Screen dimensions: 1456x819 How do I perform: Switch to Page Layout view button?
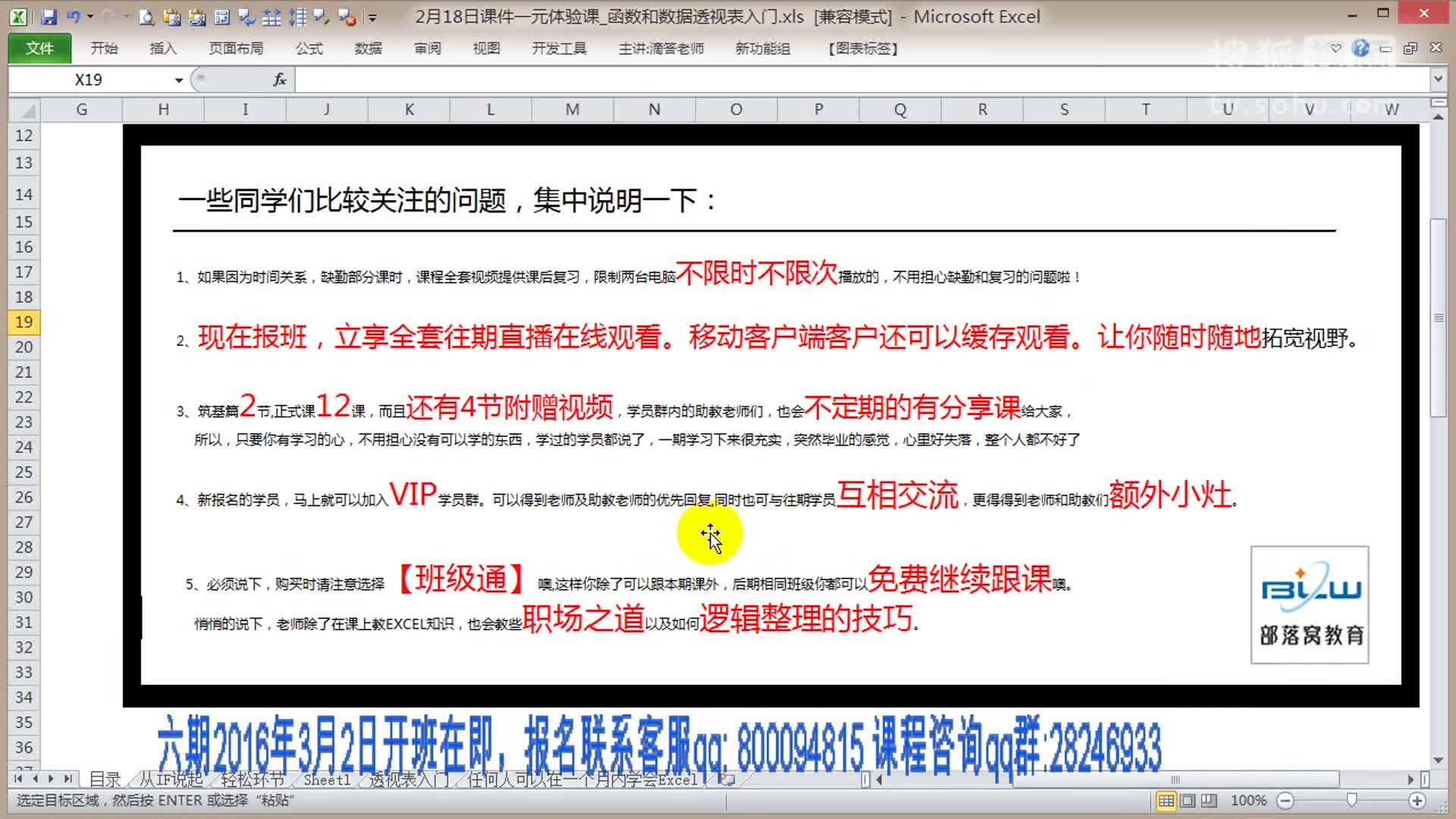[1188, 801]
